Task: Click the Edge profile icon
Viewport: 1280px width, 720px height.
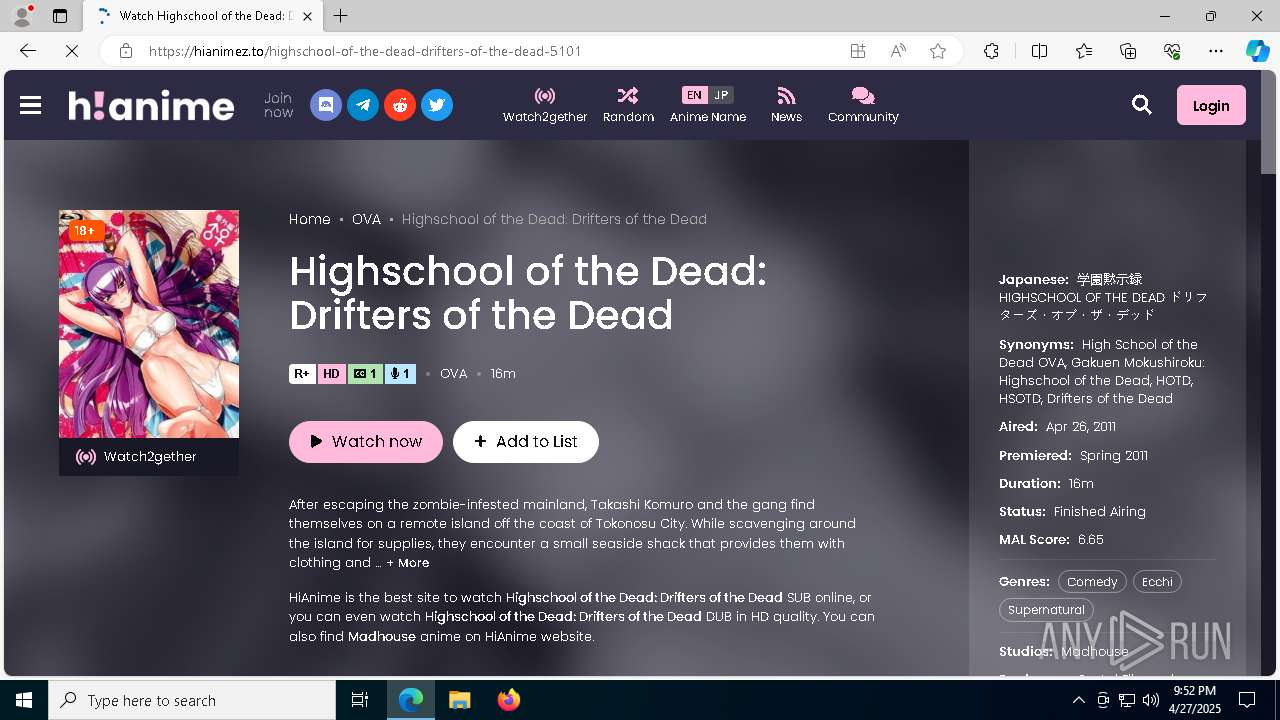Action: pyautogui.click(x=22, y=16)
